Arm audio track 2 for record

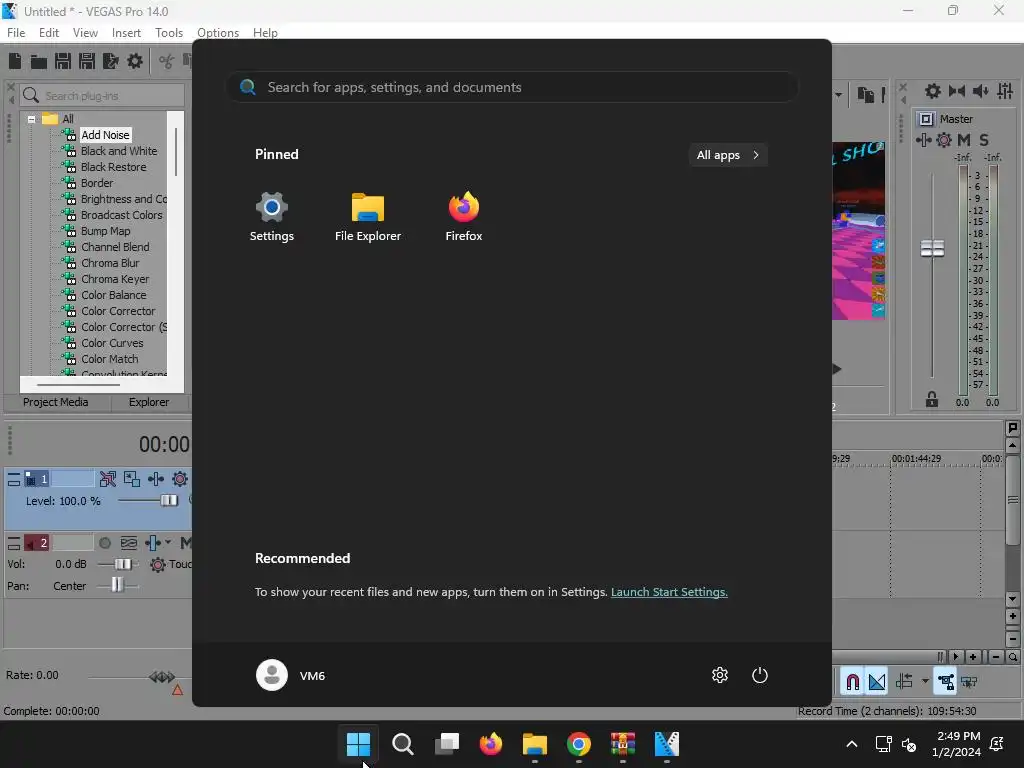104,543
